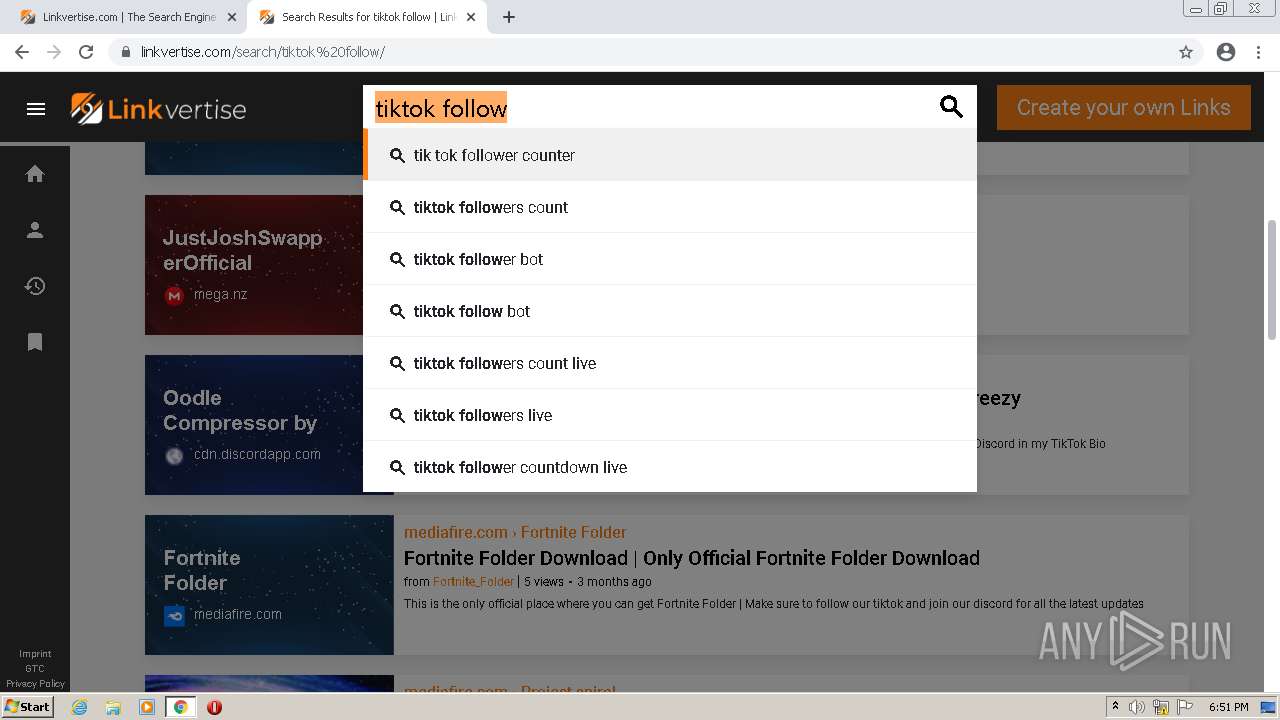Viewport: 1280px width, 720px height.
Task: Open Oodle Compressor thumbnail
Action: [254, 425]
